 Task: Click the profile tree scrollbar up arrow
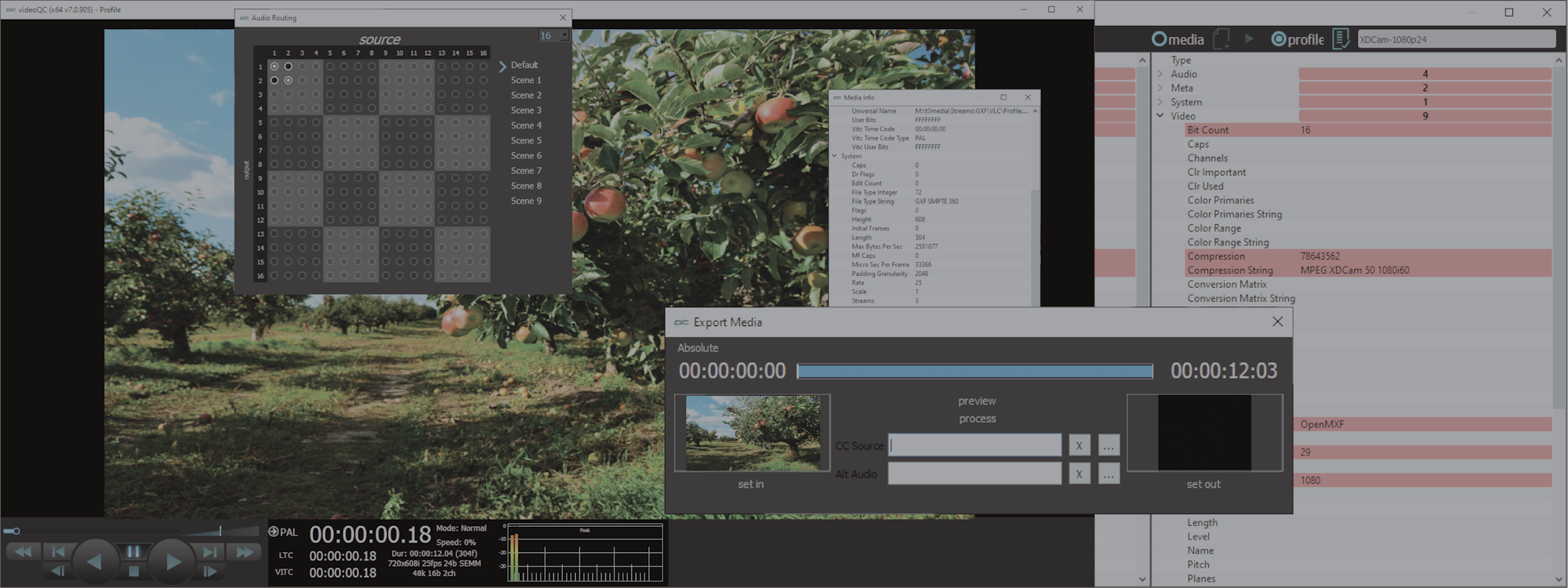coord(1559,60)
